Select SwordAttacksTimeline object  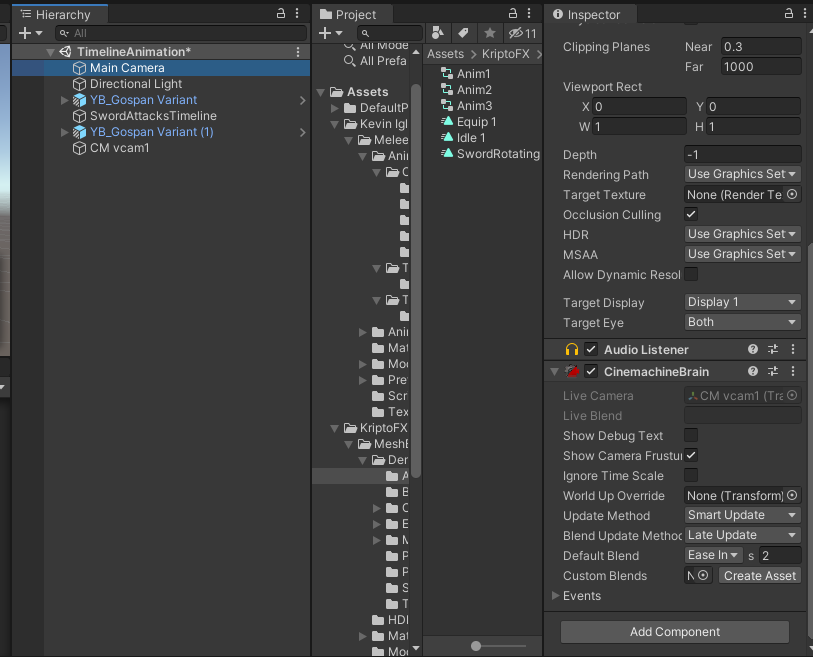(x=153, y=116)
